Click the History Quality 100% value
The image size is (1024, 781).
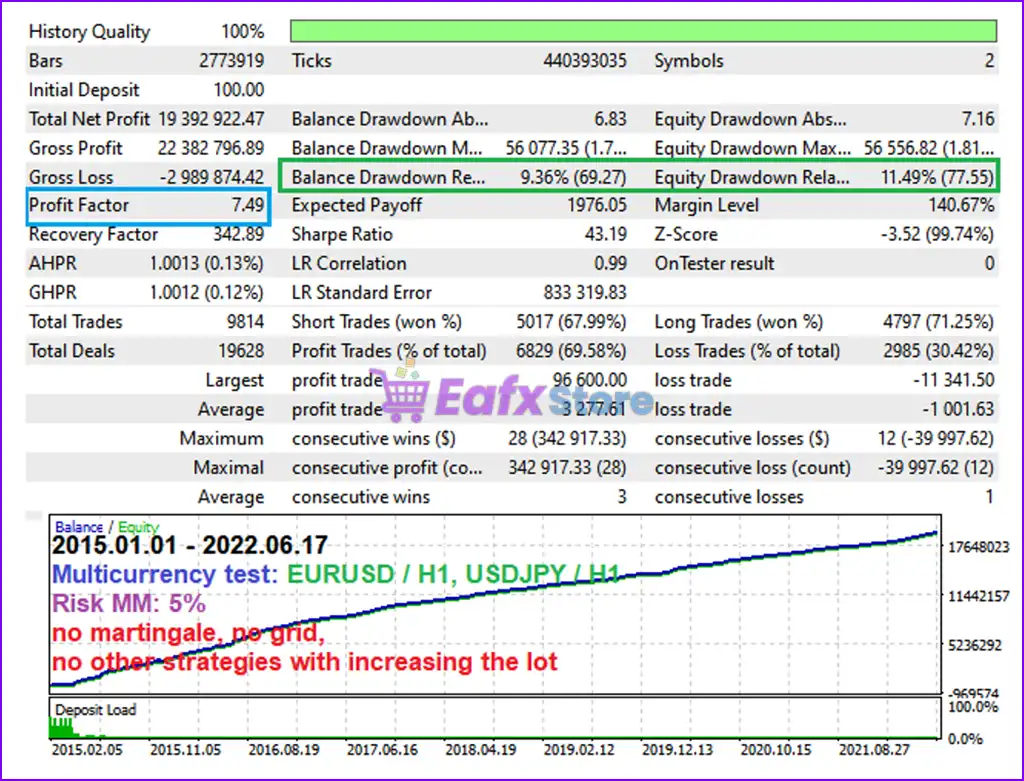pyautogui.click(x=242, y=31)
